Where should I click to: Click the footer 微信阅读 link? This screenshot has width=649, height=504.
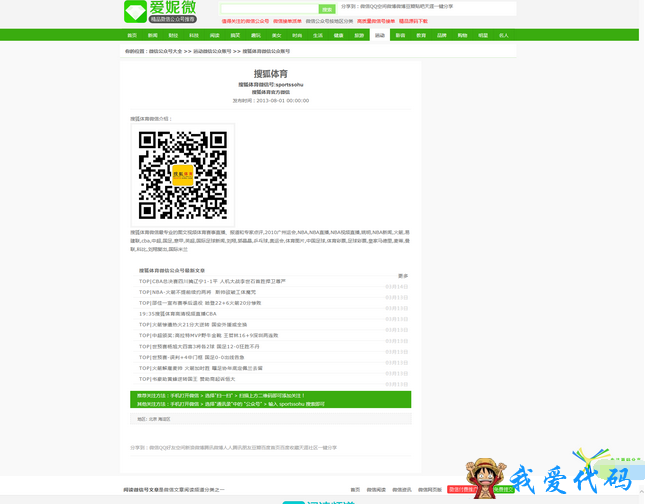(x=376, y=490)
